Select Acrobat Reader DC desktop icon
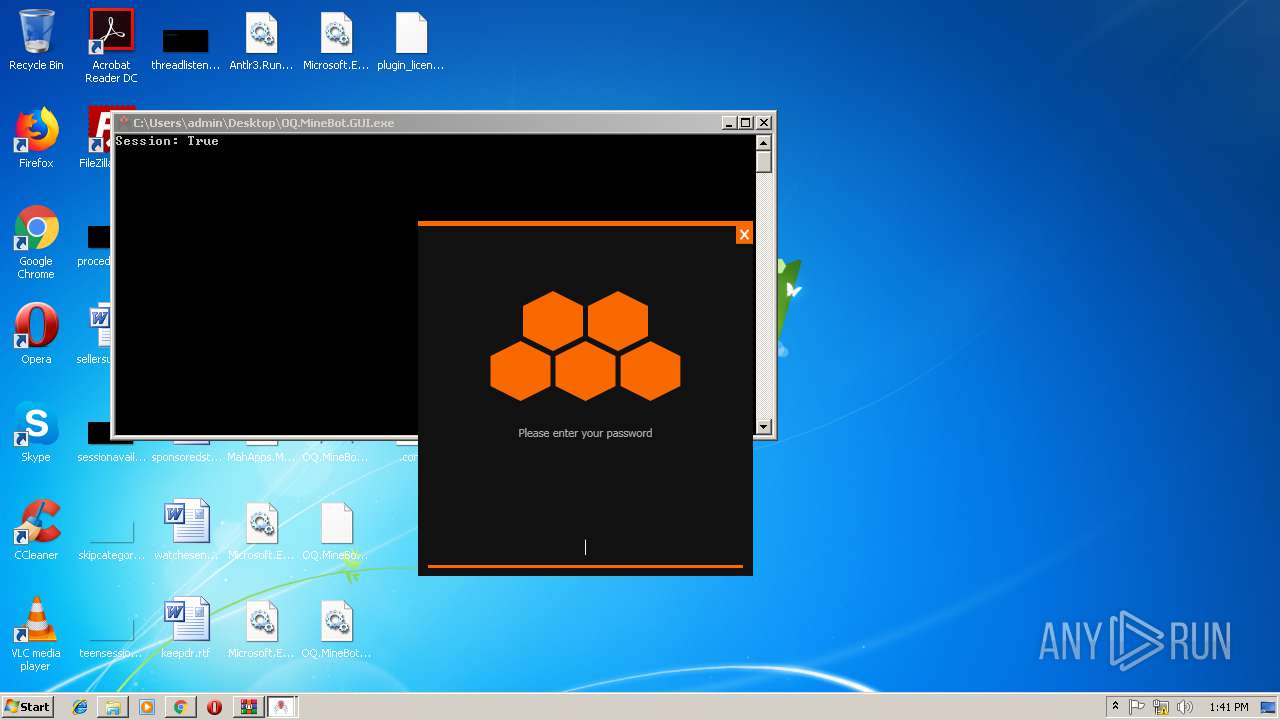The width and height of the screenshot is (1280, 720). [111, 46]
